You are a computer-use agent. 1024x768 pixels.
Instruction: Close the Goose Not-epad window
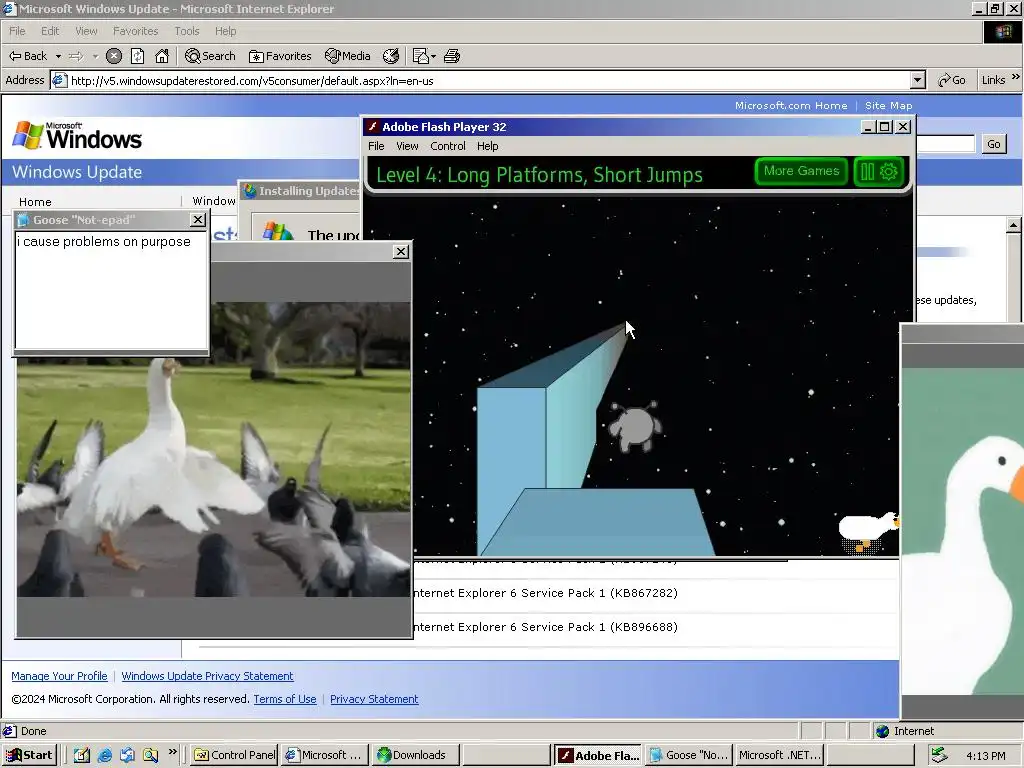tap(198, 219)
